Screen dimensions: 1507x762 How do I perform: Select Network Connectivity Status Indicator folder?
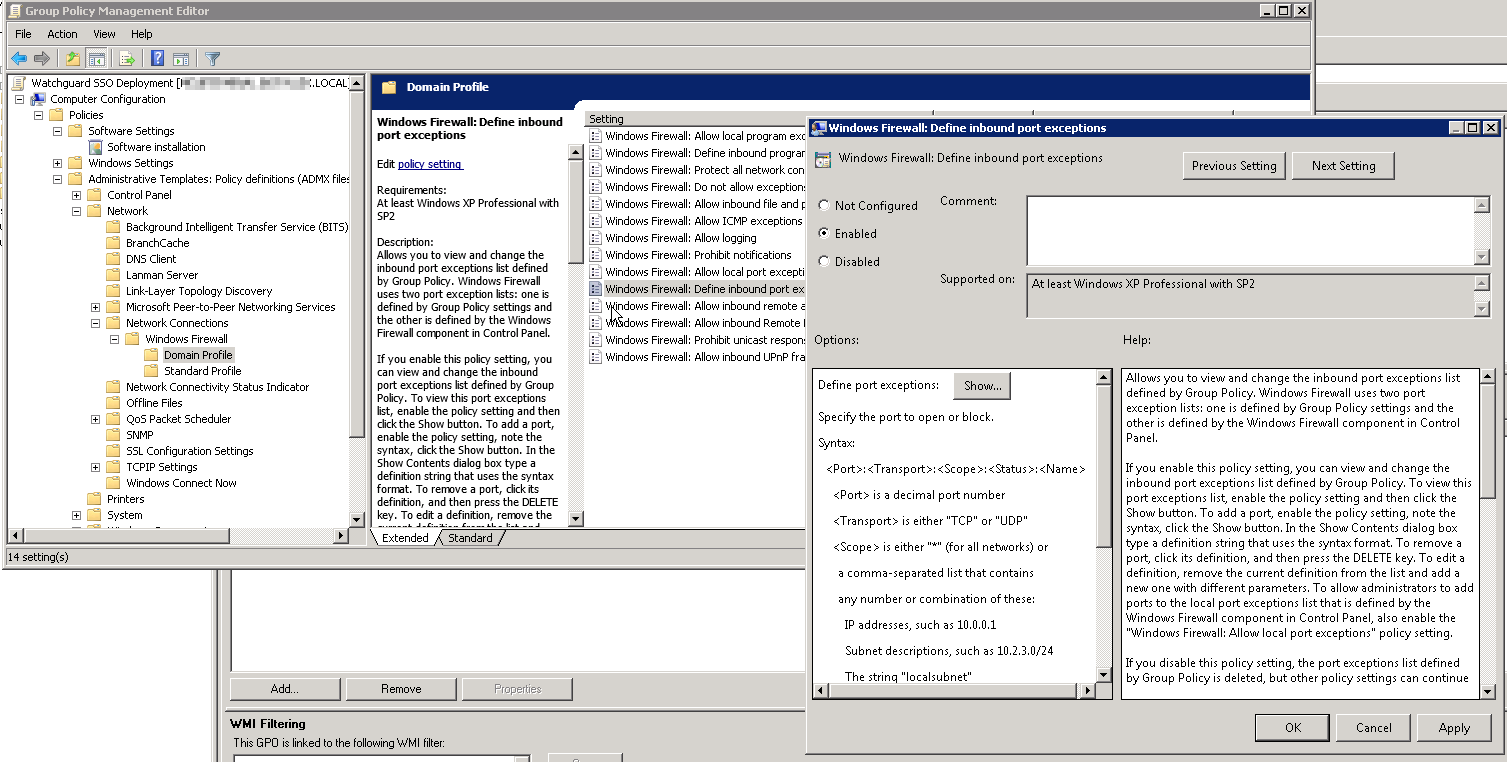[217, 387]
